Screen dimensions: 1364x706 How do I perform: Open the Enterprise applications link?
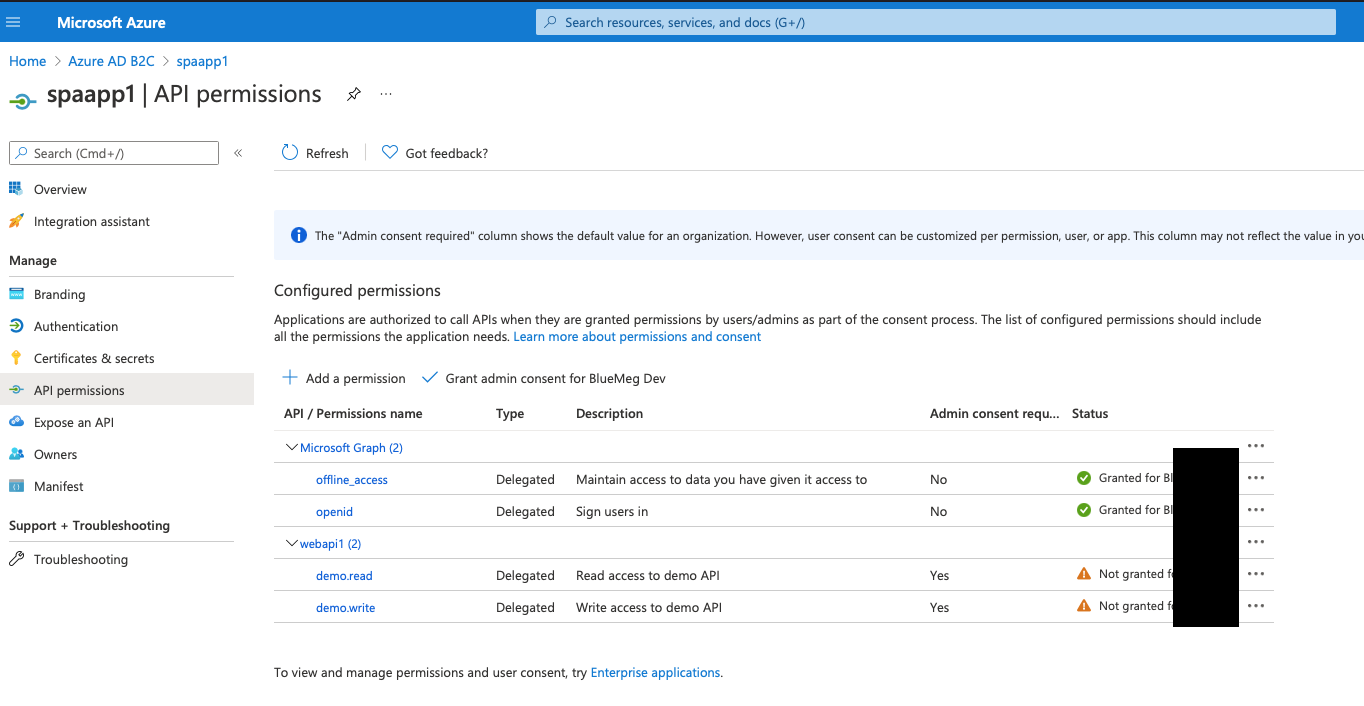[x=655, y=672]
